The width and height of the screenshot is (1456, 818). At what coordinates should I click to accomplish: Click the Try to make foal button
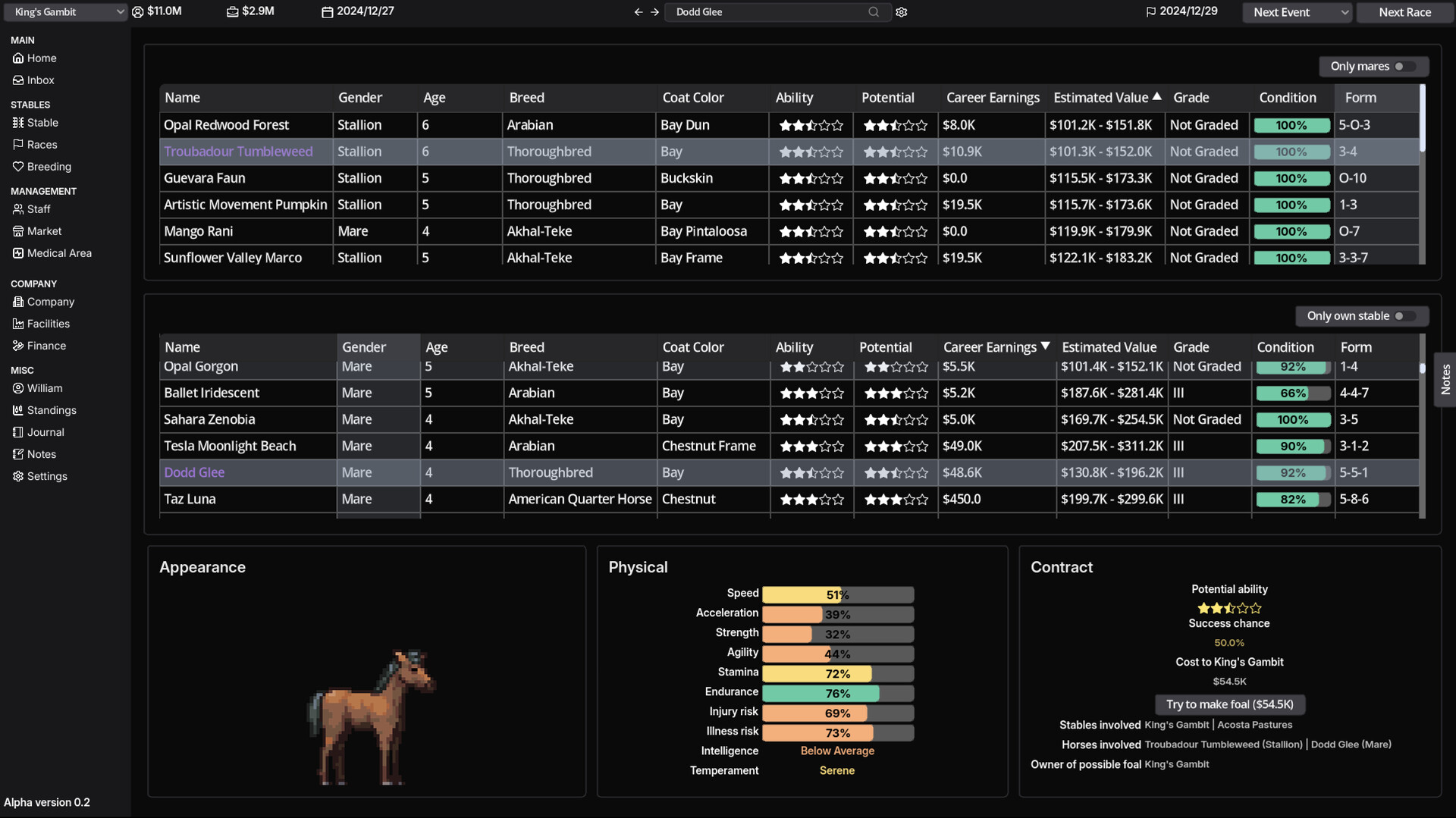[1229, 704]
